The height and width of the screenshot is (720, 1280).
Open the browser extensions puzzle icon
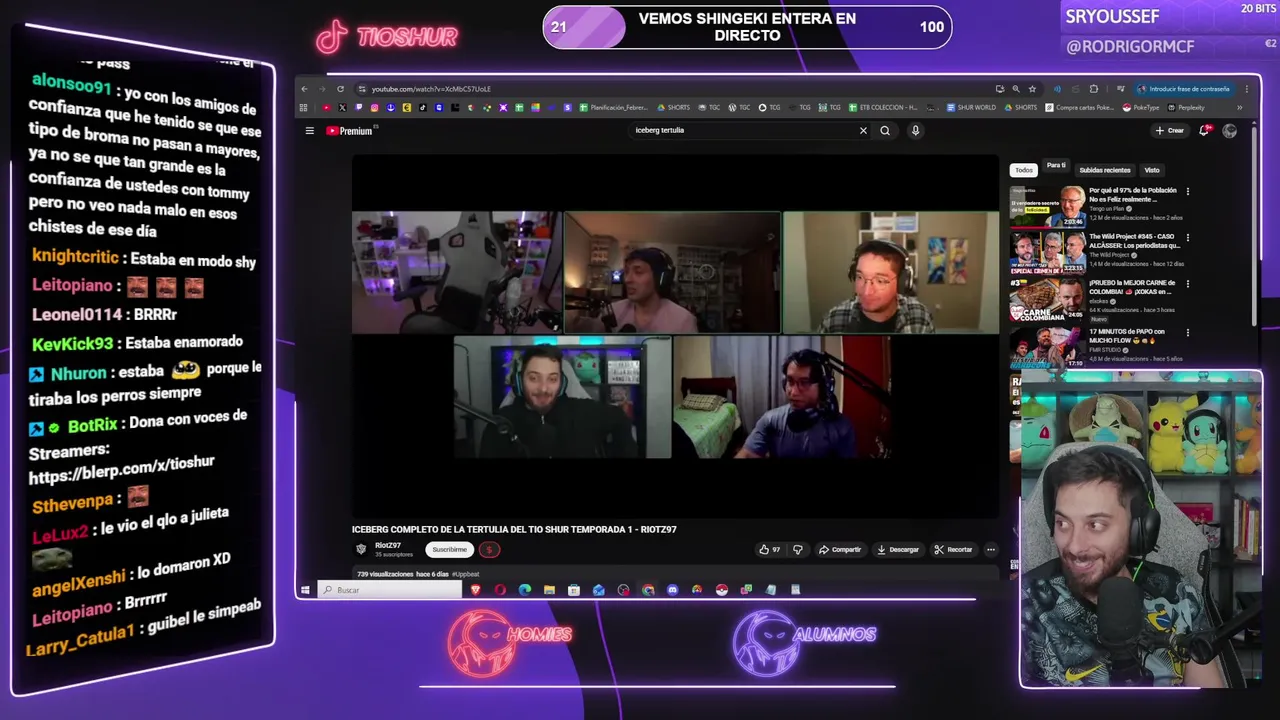1094,89
